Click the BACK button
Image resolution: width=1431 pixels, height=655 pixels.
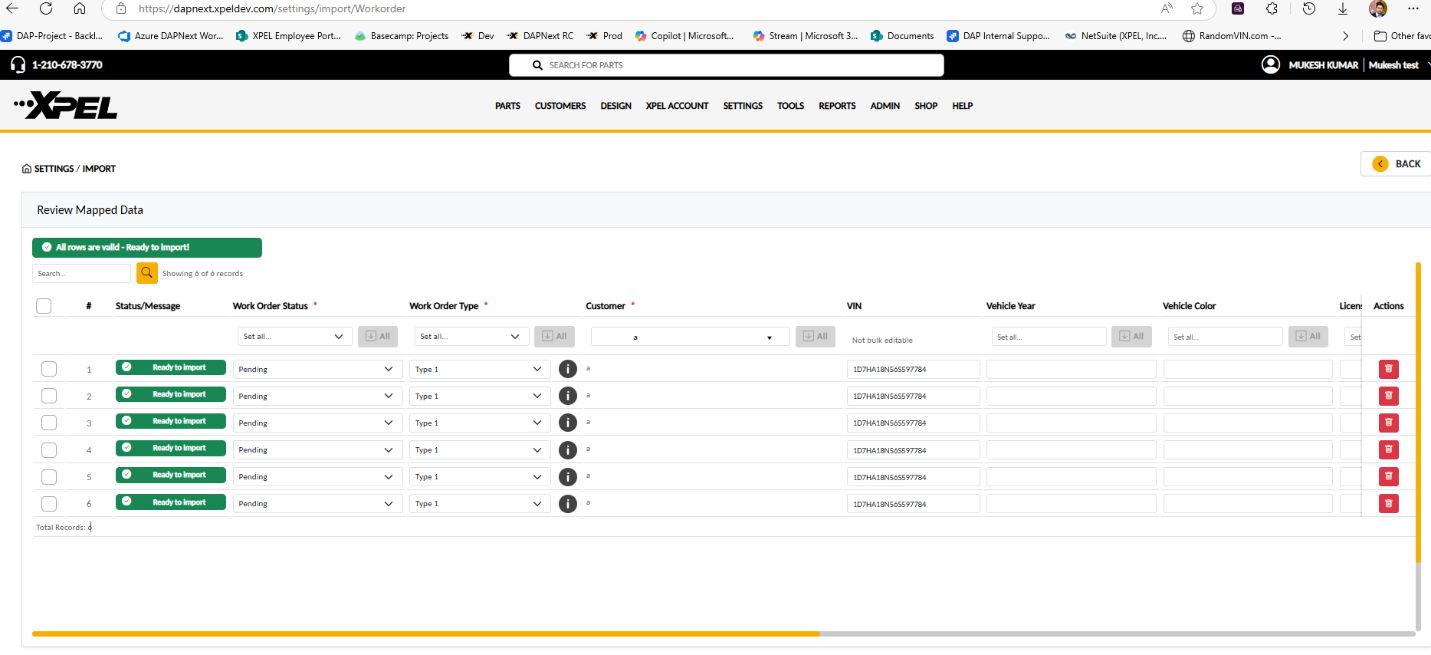pyautogui.click(x=1396, y=164)
